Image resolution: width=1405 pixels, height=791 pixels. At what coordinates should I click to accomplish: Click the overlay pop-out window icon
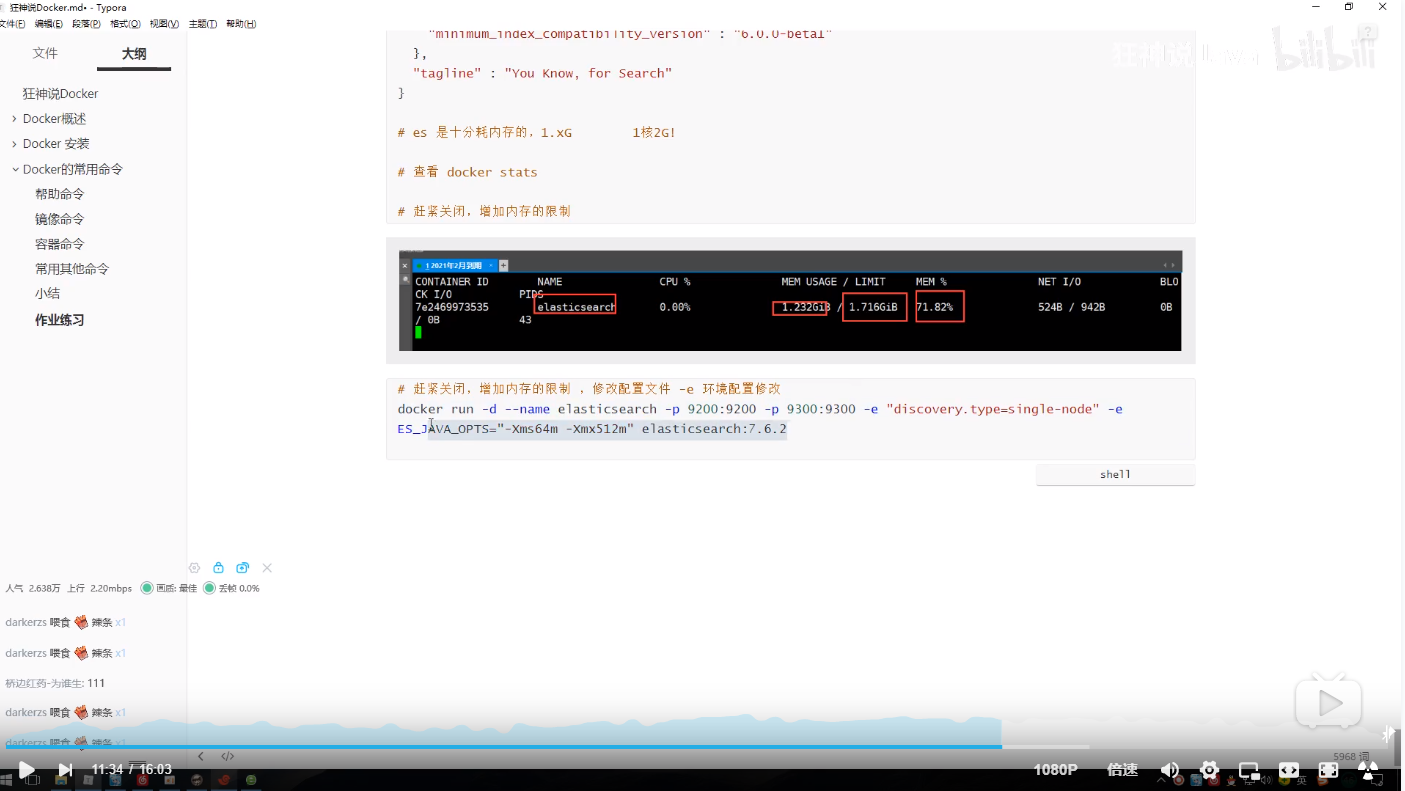(x=243, y=568)
